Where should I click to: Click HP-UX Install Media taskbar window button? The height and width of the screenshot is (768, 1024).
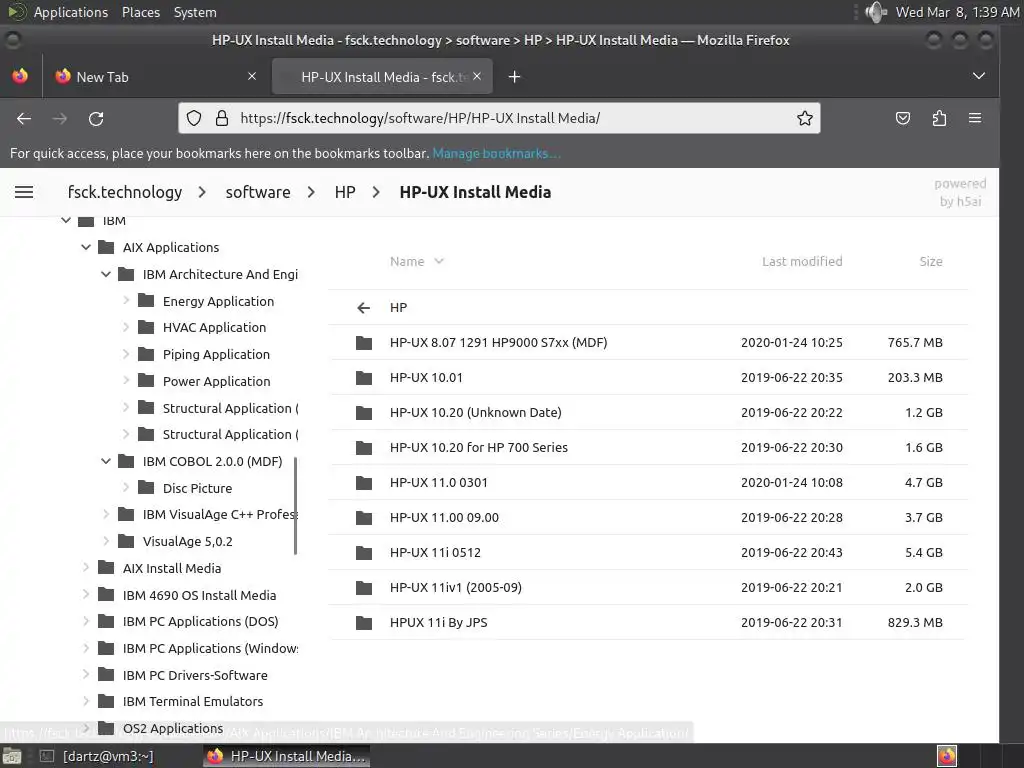(287, 756)
